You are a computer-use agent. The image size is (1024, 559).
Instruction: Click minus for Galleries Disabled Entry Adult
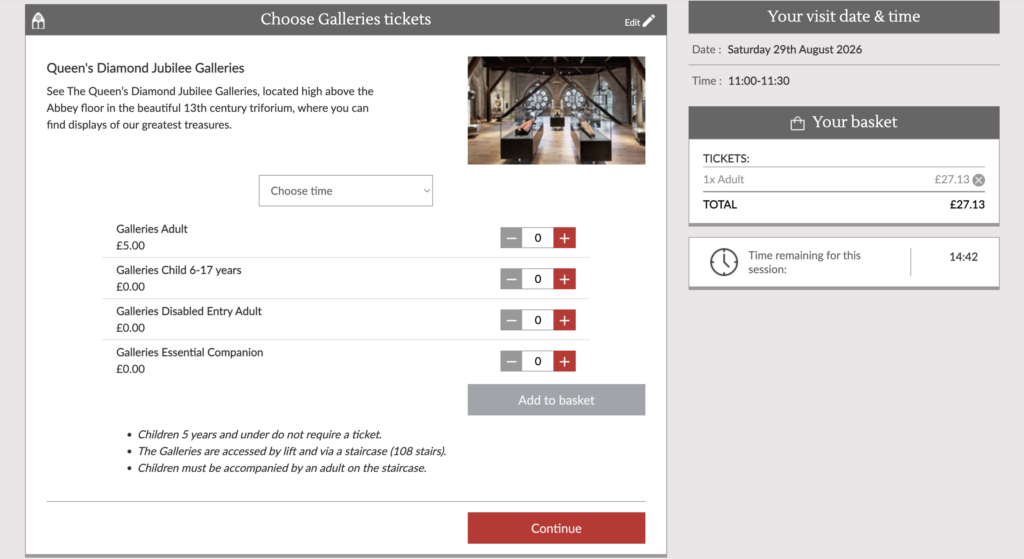(x=511, y=320)
